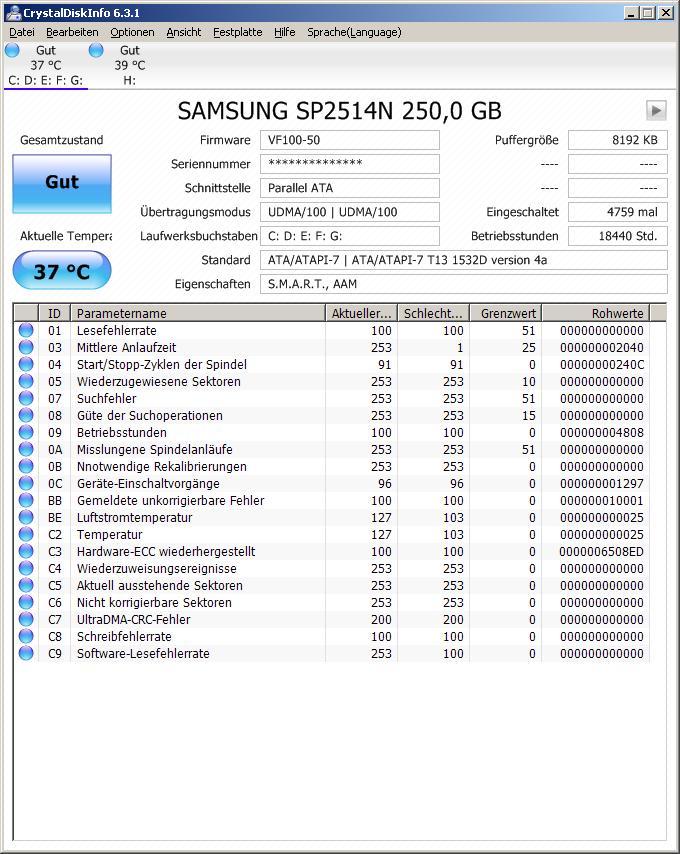This screenshot has height=854, width=680.
Task: Click status icon of Lesefehlerrate row
Action: [26, 330]
